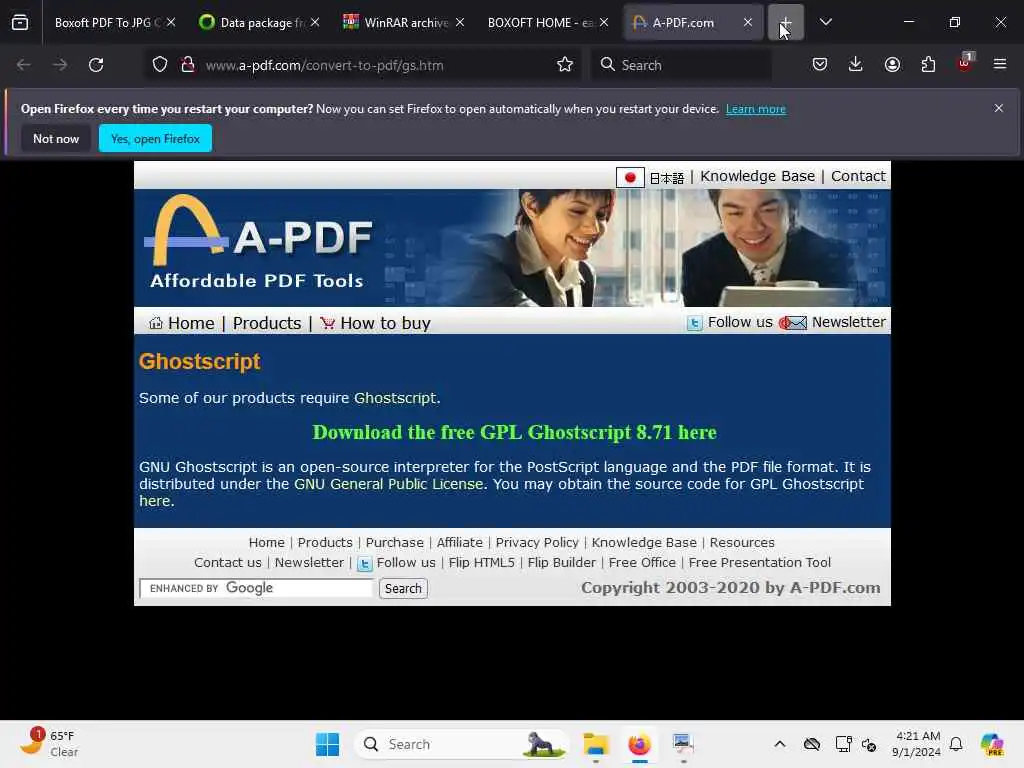Click the Newsletter envelope icon
The width and height of the screenshot is (1024, 768).
pos(793,323)
